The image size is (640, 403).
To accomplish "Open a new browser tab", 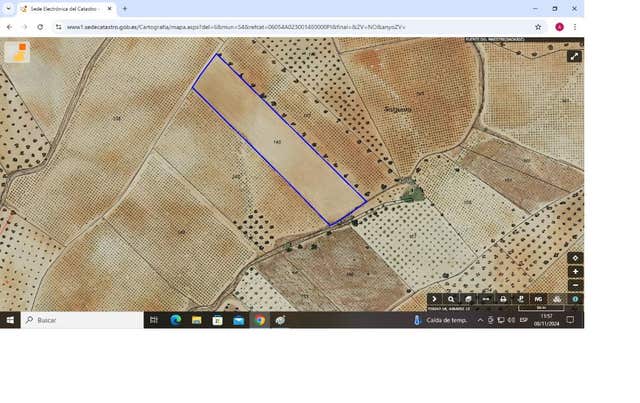I will (125, 8).
